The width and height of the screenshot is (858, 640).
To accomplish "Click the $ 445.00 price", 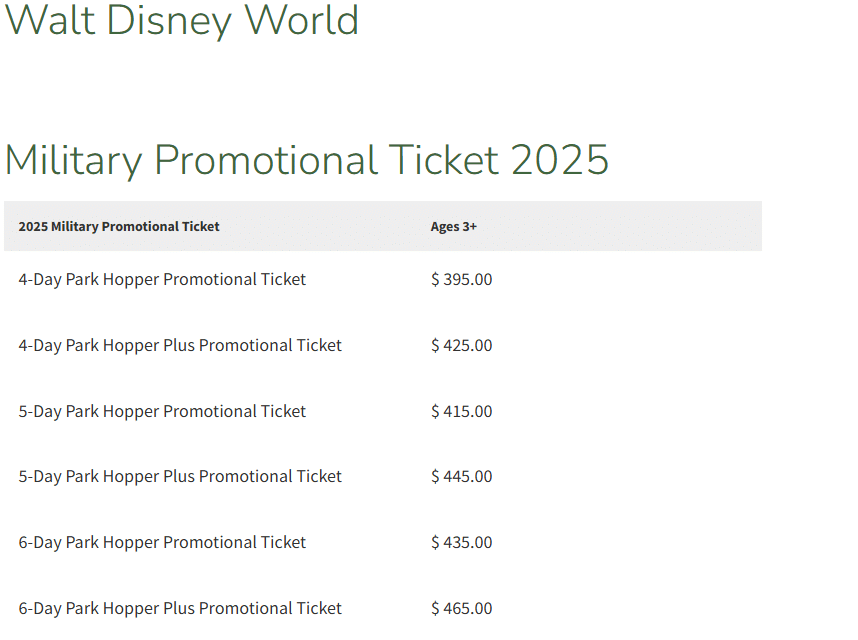I will (462, 477).
